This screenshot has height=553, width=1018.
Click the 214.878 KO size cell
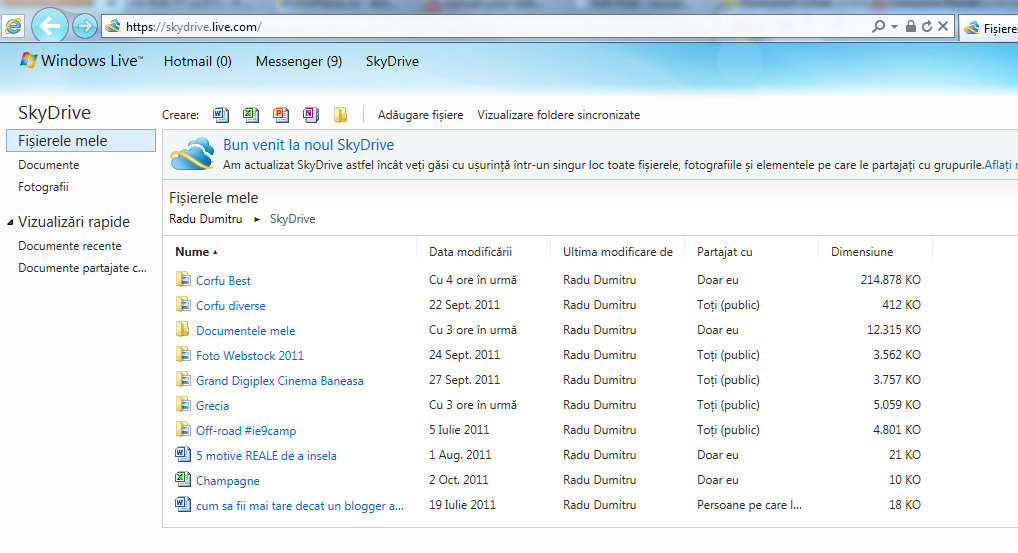coord(890,280)
